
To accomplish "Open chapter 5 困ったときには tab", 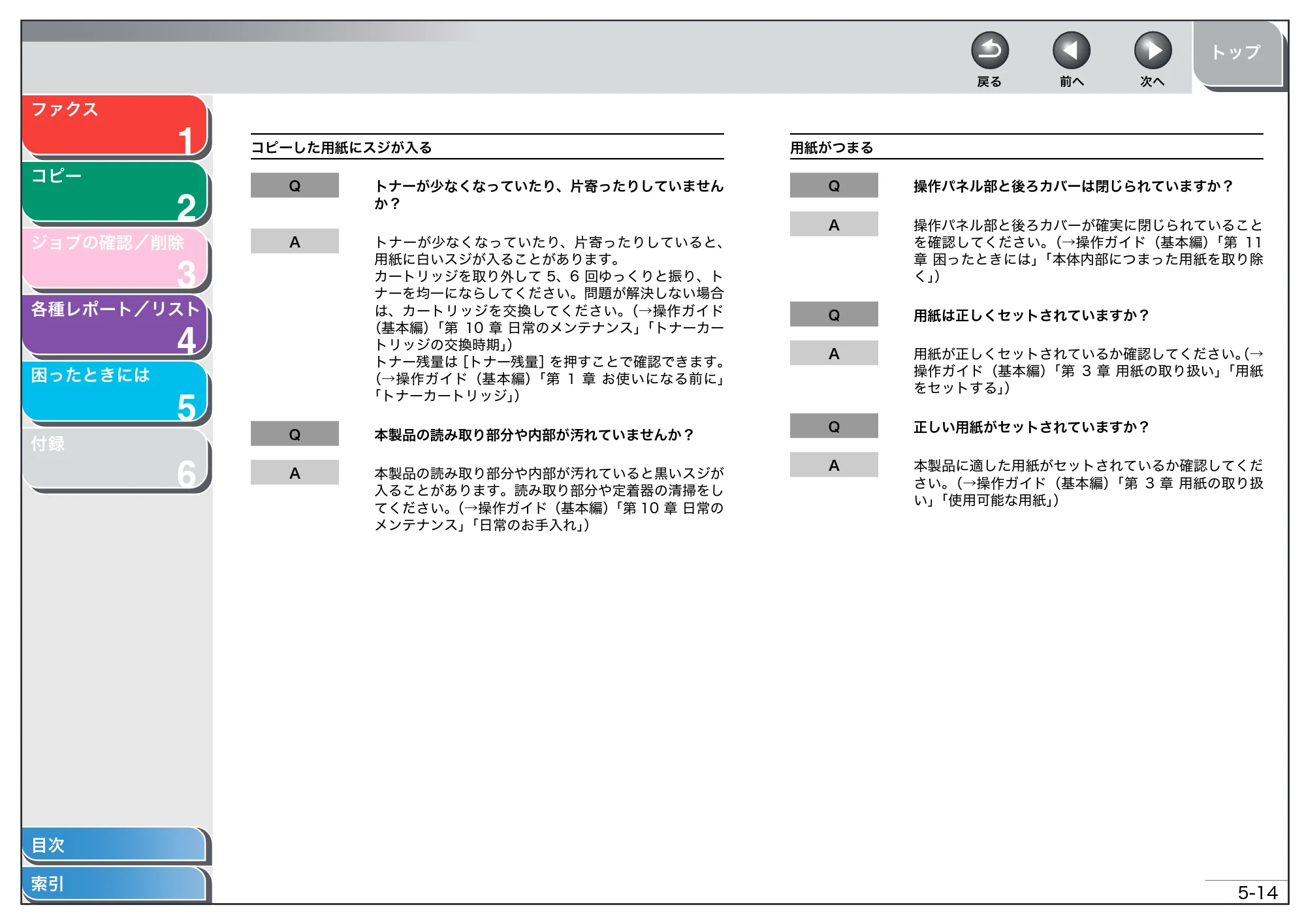I will [x=115, y=392].
